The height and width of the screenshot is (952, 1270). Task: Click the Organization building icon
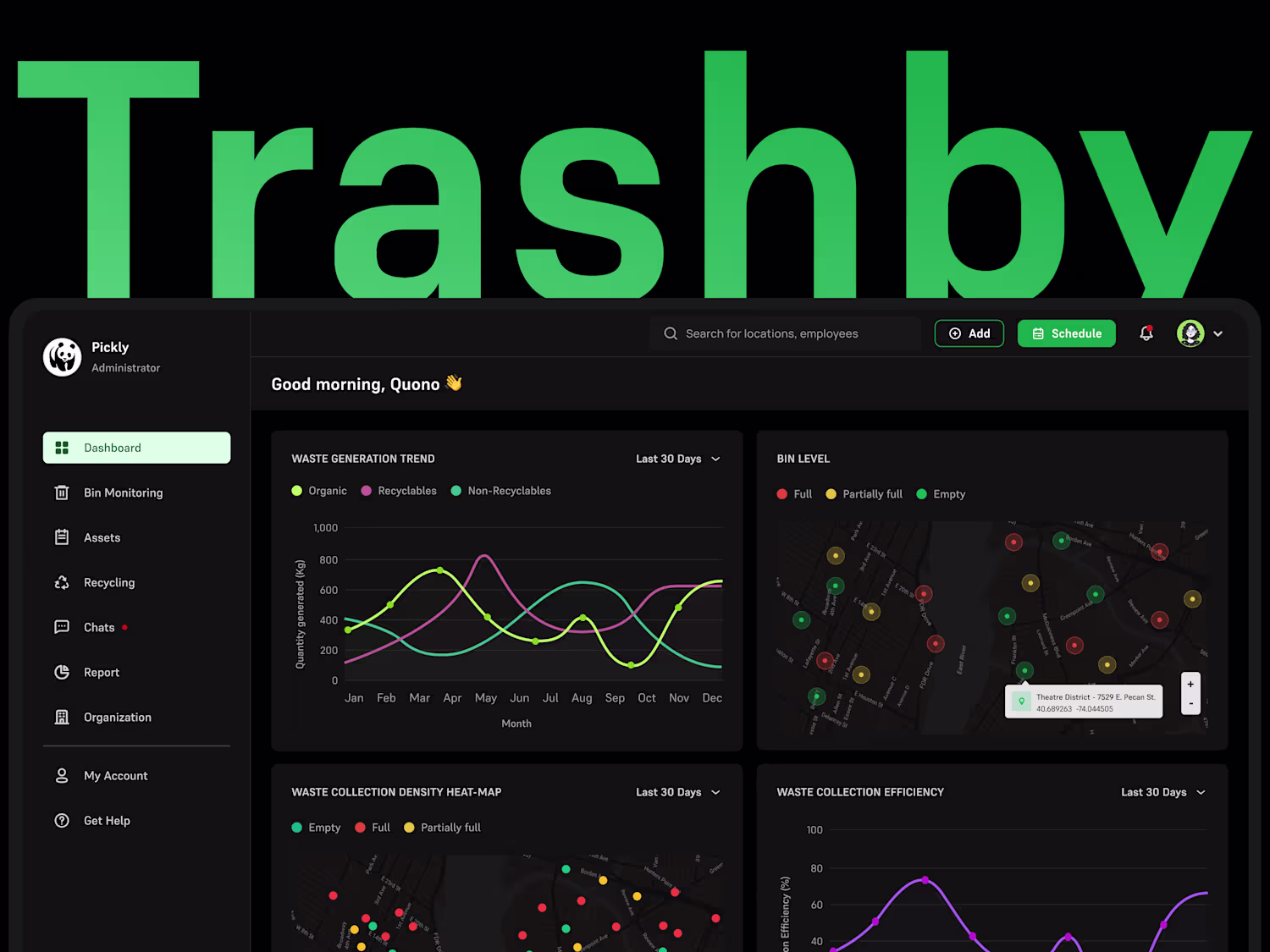click(62, 717)
